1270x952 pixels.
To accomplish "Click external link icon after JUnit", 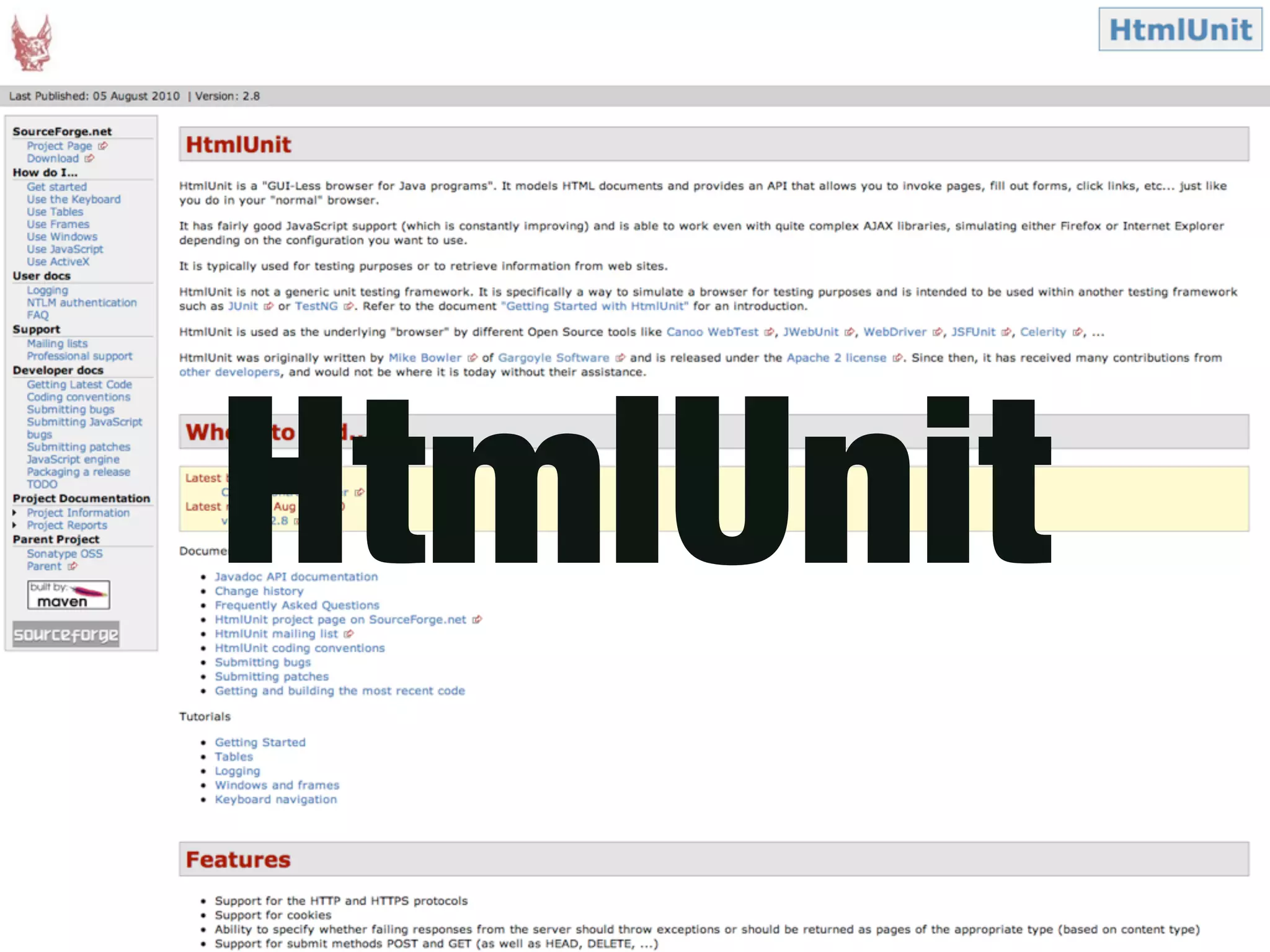I will click(x=269, y=306).
